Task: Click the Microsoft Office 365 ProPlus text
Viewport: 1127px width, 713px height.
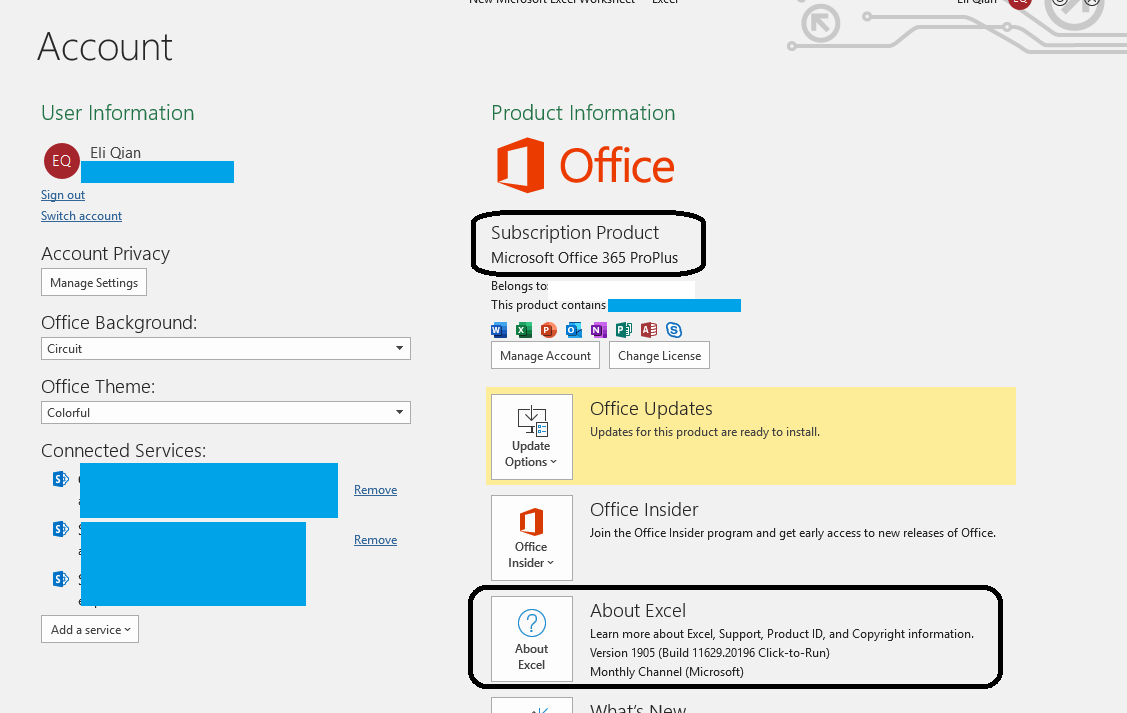Action: (x=584, y=258)
